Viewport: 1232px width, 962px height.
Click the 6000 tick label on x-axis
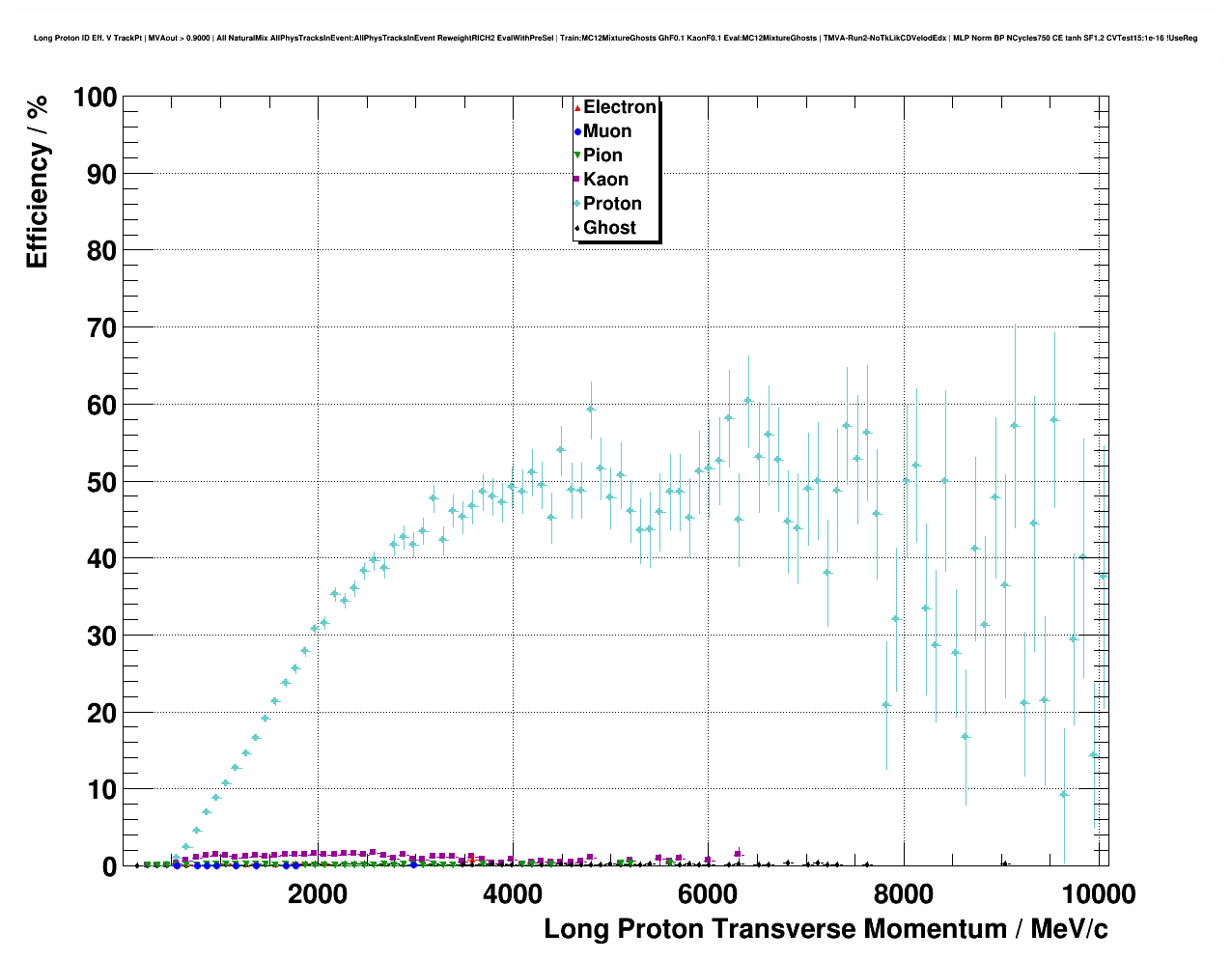pos(708,893)
